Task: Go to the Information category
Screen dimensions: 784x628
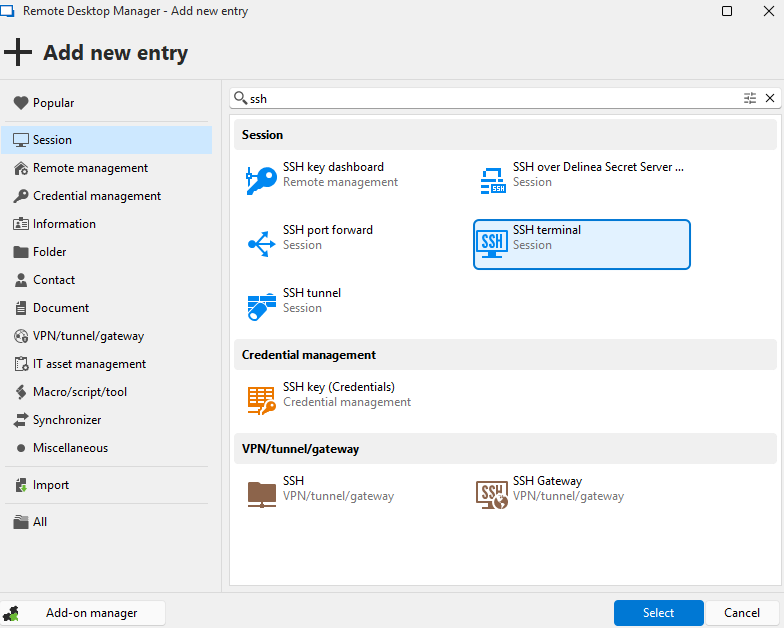Action: [x=106, y=224]
